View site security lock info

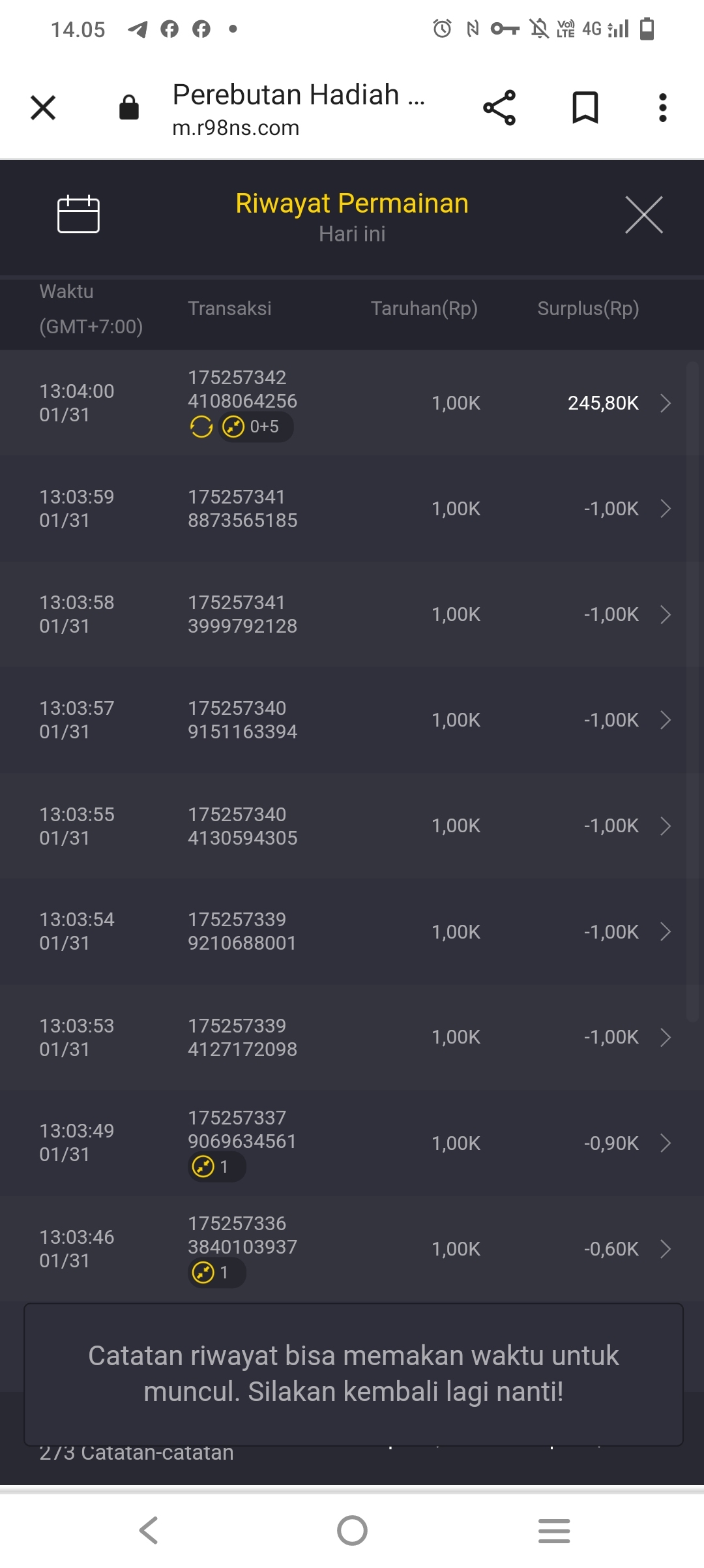coord(129,108)
